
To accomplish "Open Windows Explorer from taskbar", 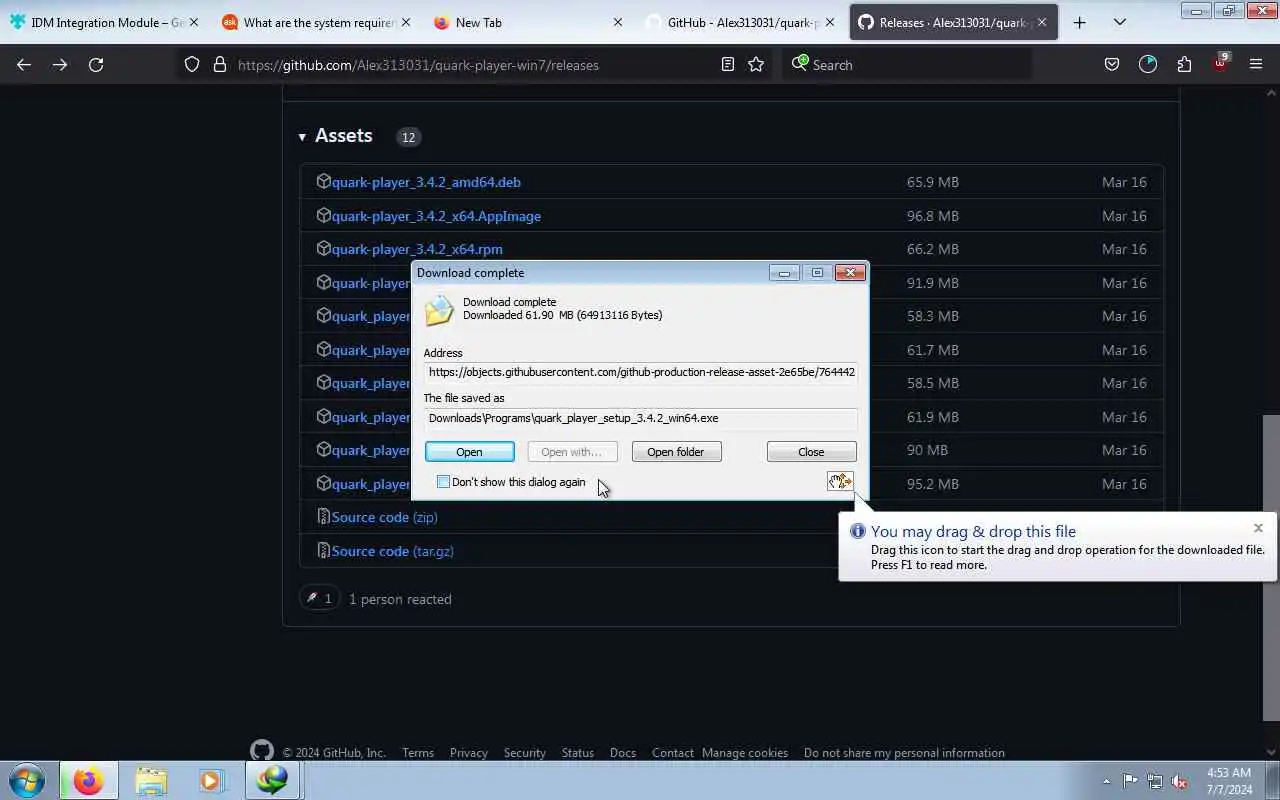I will point(150,781).
